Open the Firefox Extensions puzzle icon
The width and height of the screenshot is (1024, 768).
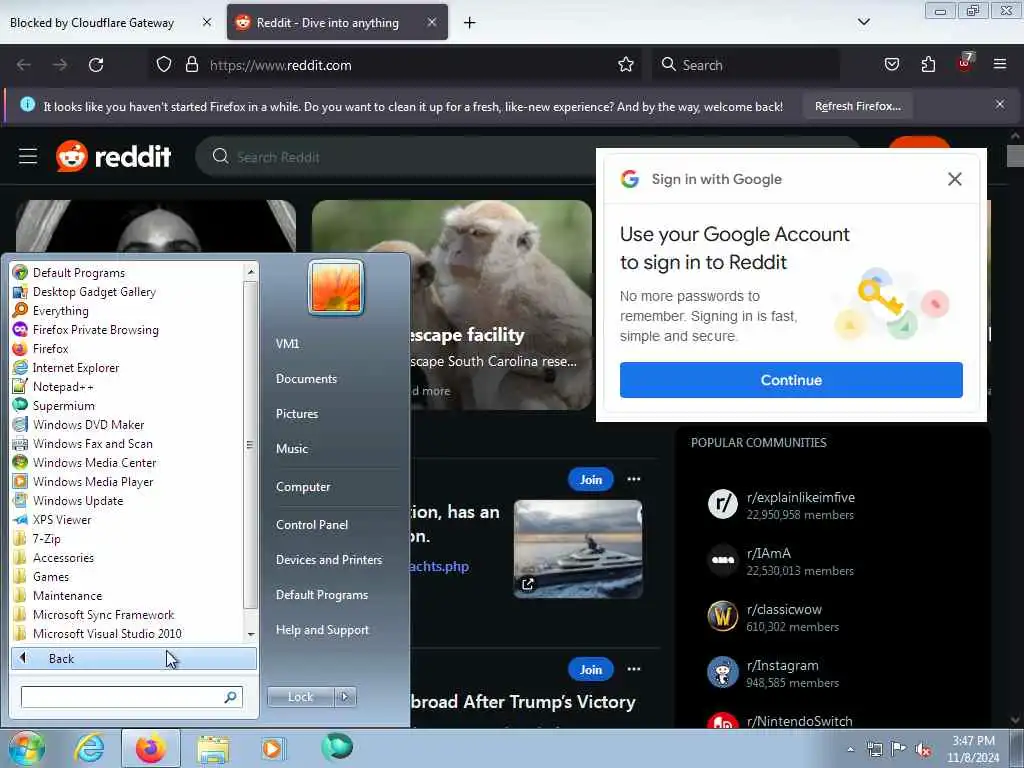coord(928,65)
